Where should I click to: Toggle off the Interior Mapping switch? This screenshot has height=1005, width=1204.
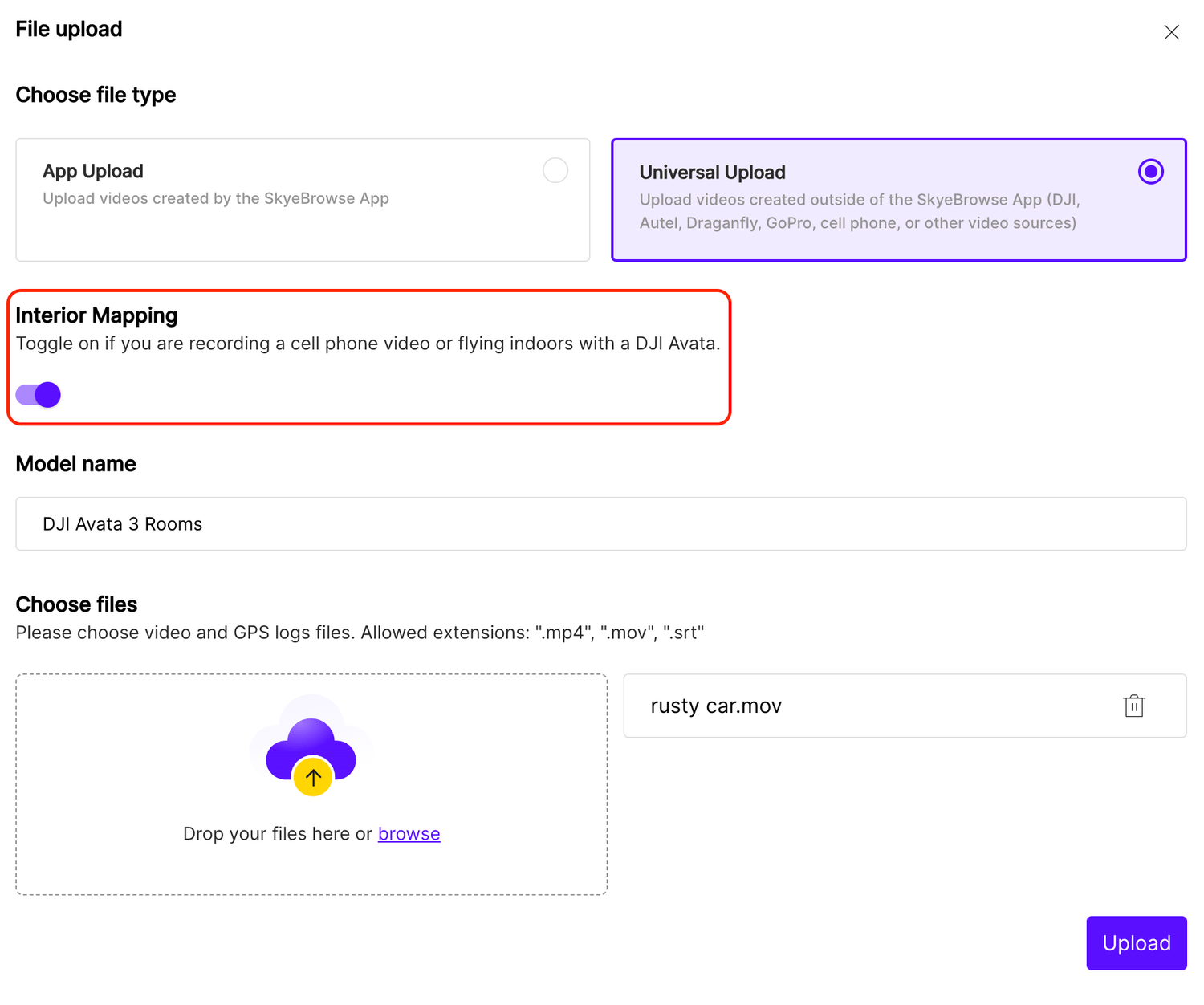pyautogui.click(x=39, y=395)
